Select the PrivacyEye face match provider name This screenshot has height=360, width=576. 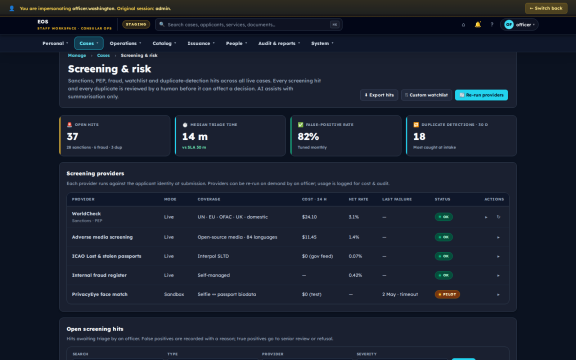[x=100, y=295]
